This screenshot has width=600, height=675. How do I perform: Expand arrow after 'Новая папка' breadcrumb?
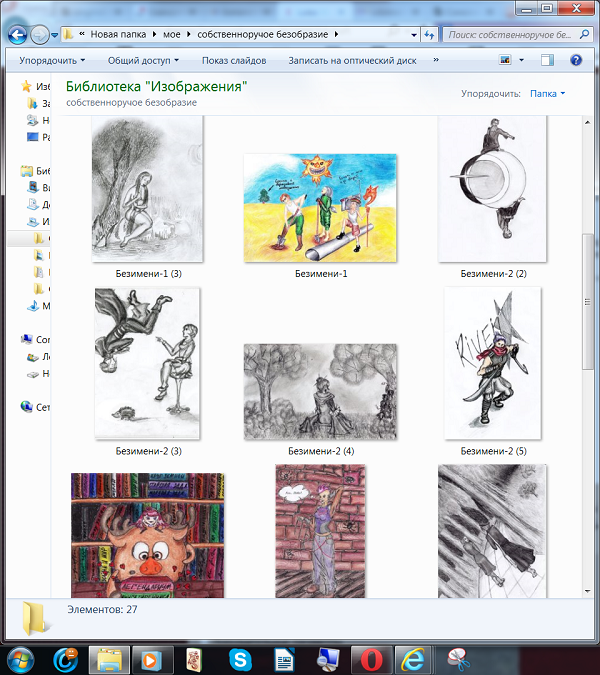click(155, 34)
